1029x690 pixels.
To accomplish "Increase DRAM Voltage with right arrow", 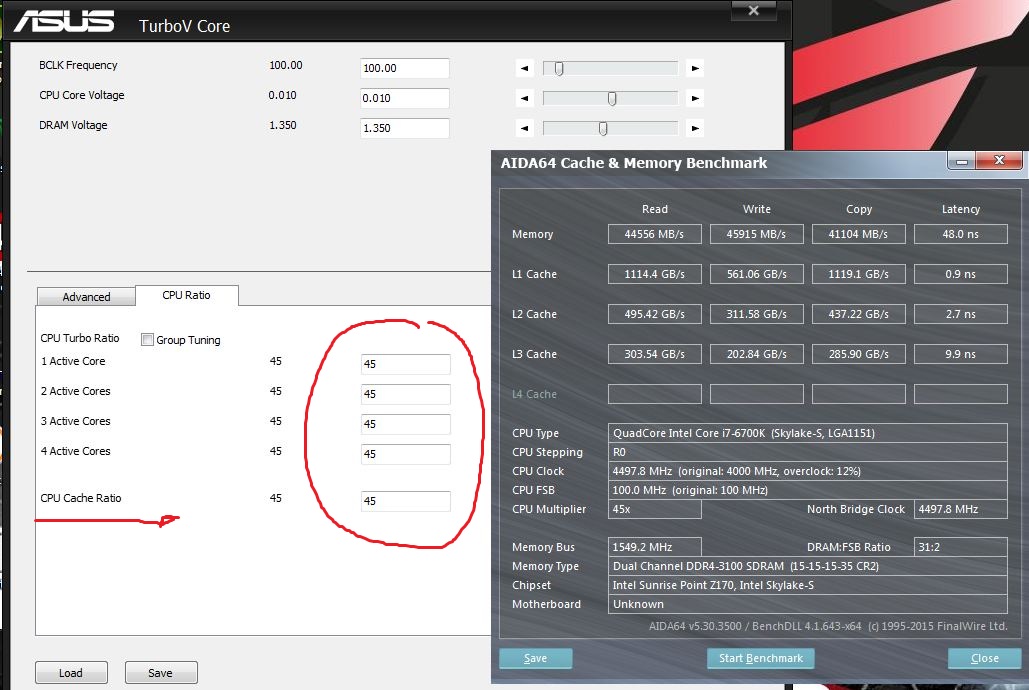I will pos(695,128).
